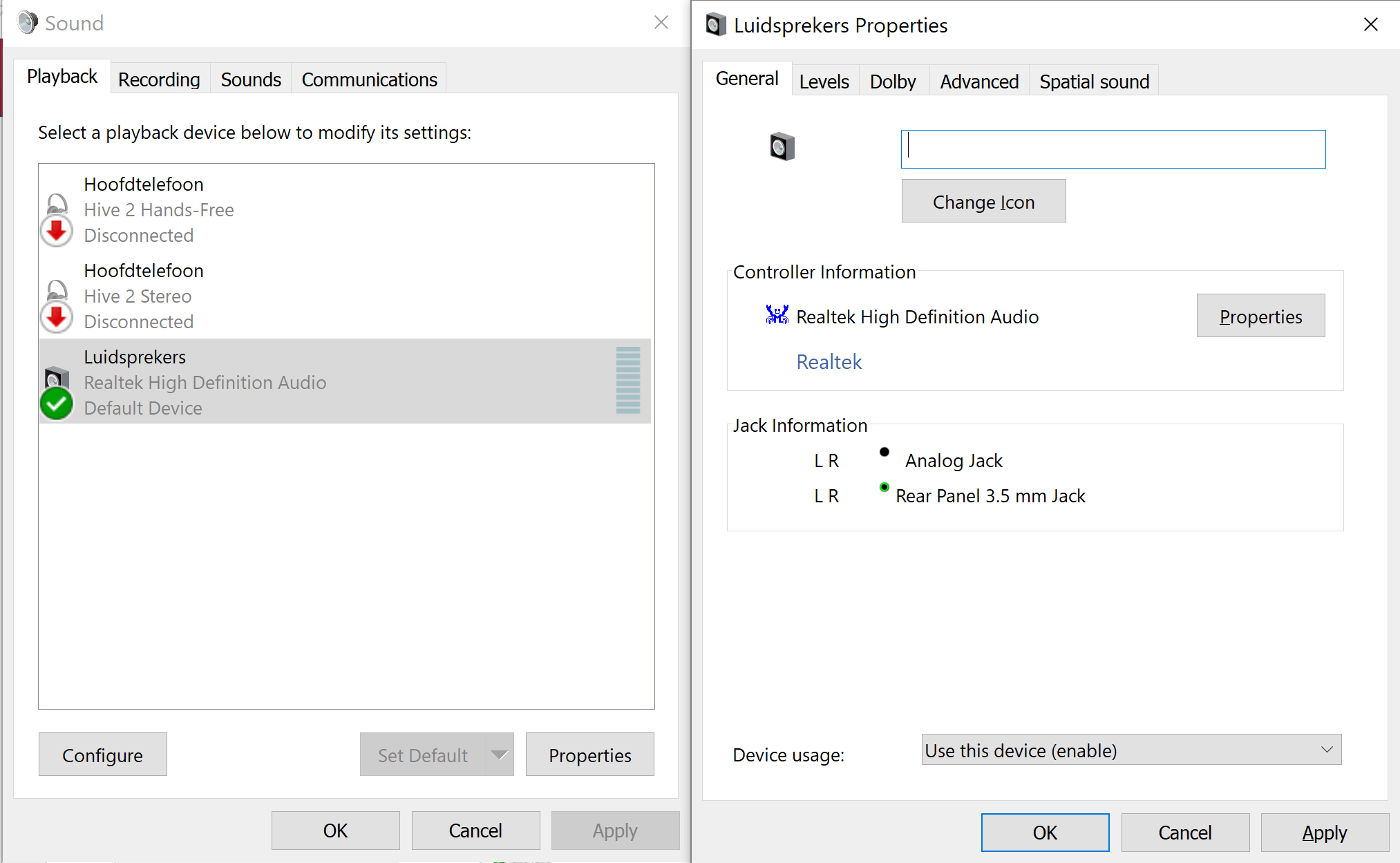Viewport: 1400px width, 863px height.
Task: Click the Realtek crab controller icon
Action: 777,315
